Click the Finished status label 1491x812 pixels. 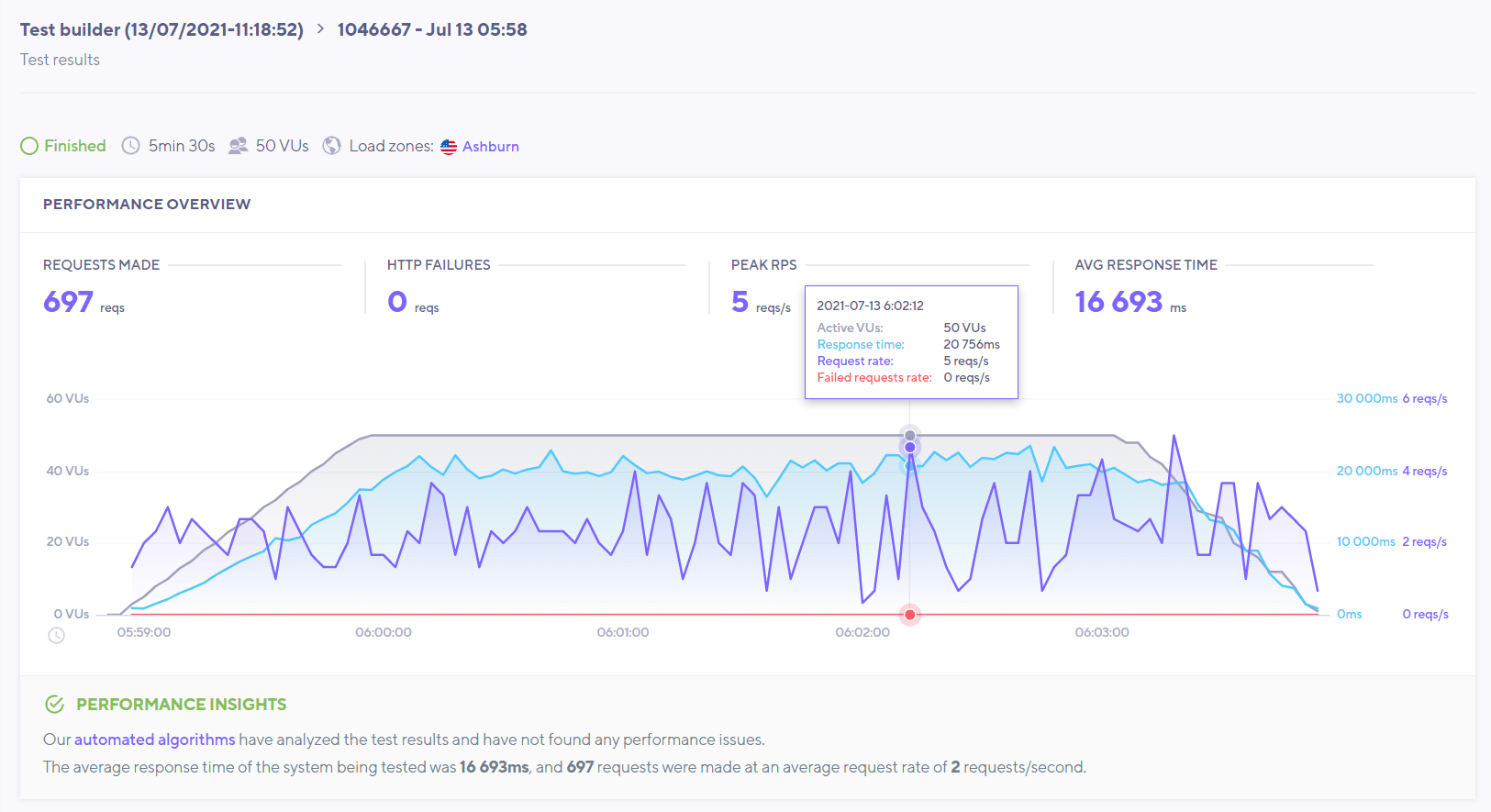(75, 146)
